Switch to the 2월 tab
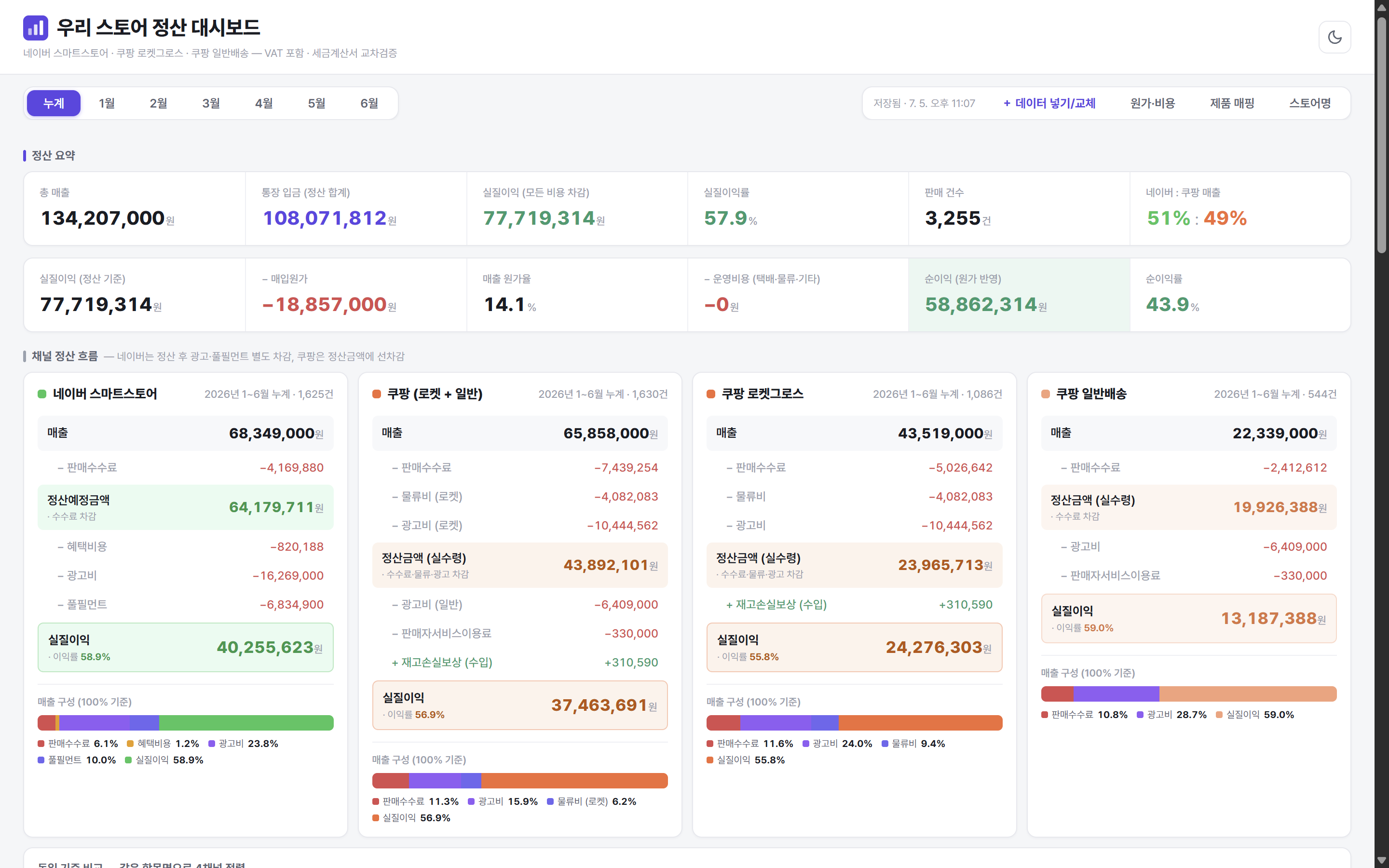 coord(159,103)
